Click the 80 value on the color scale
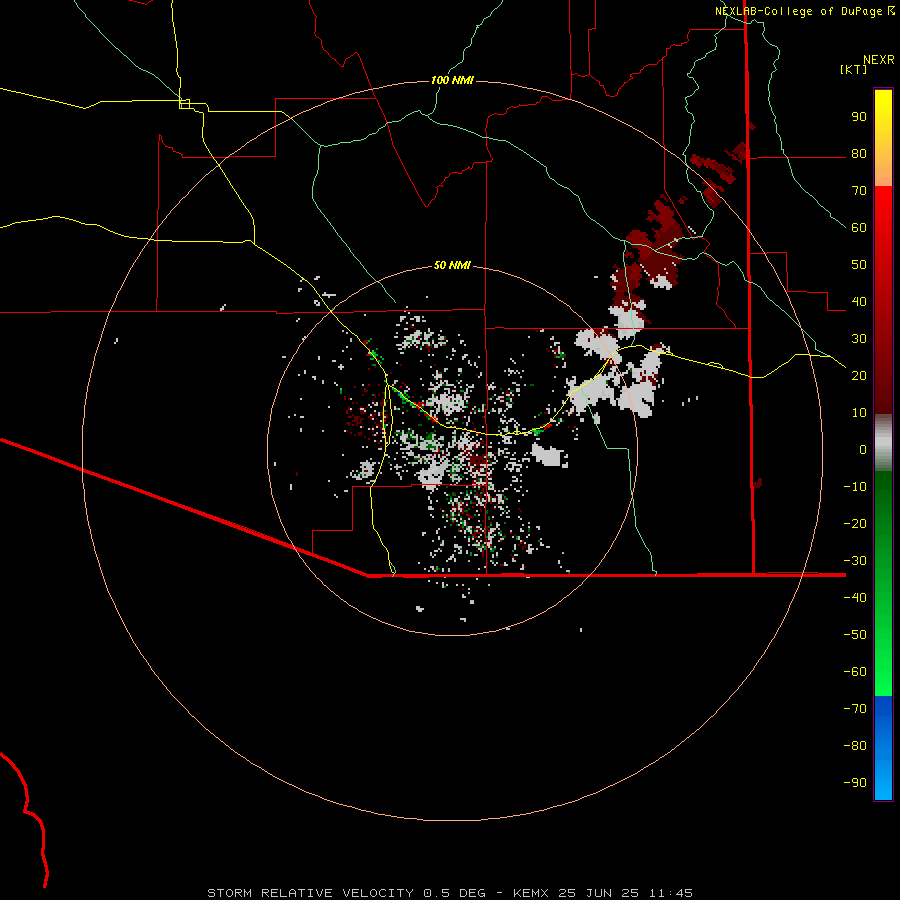 pos(859,154)
